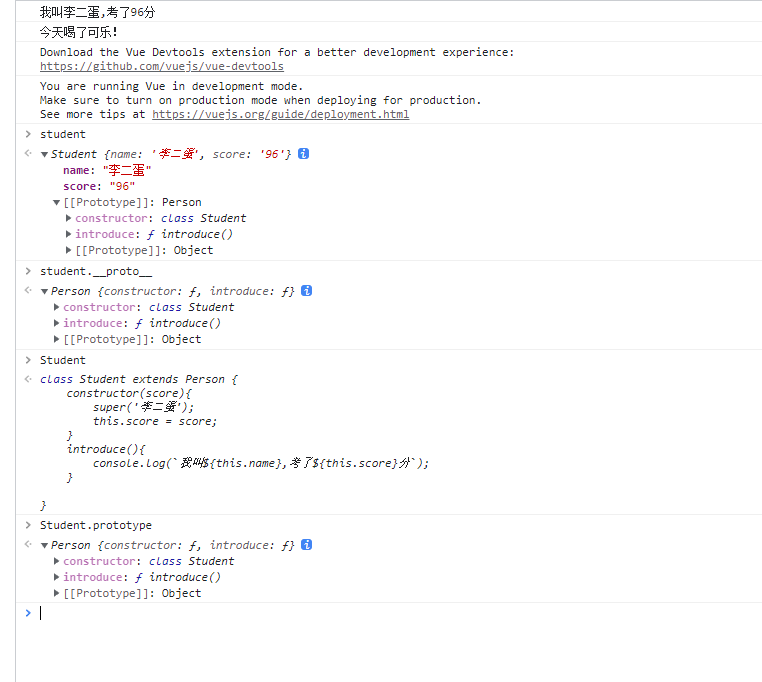Click info icon beside Student.prototype result

tap(306, 544)
